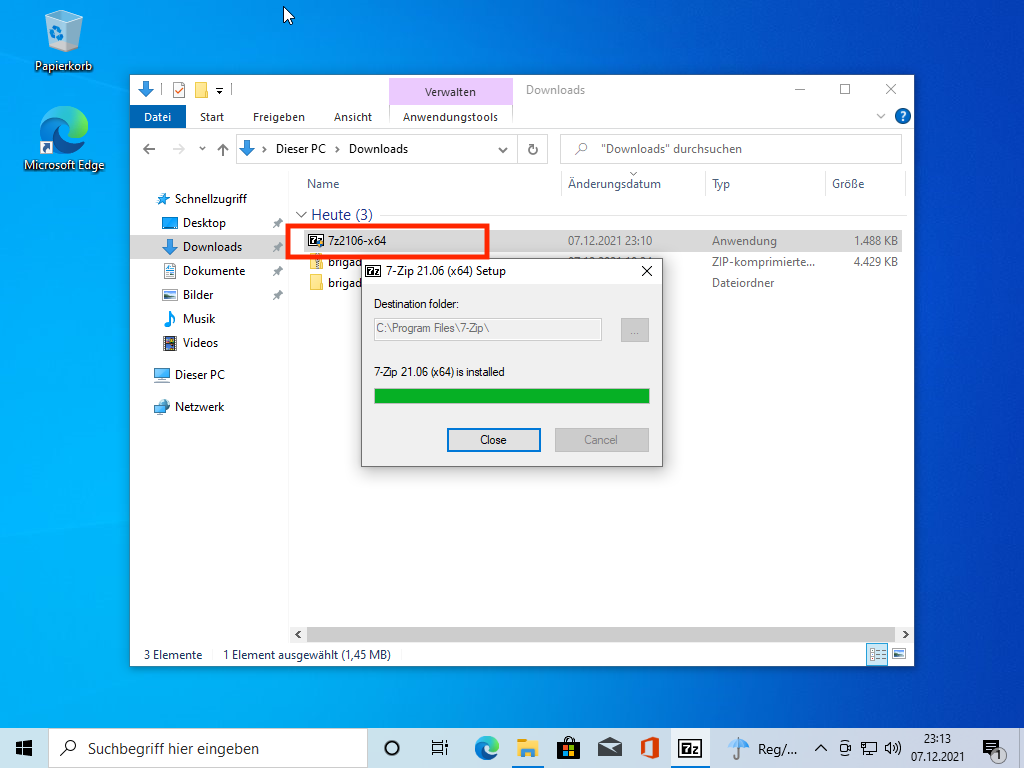Select Videos in navigation pane
The image size is (1024, 768).
click(x=200, y=343)
